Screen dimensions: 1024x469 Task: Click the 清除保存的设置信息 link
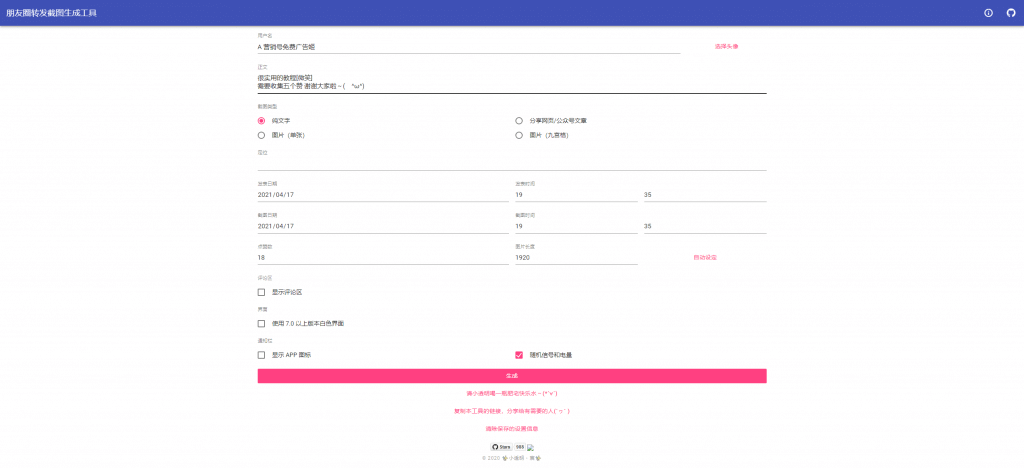[x=512, y=428]
